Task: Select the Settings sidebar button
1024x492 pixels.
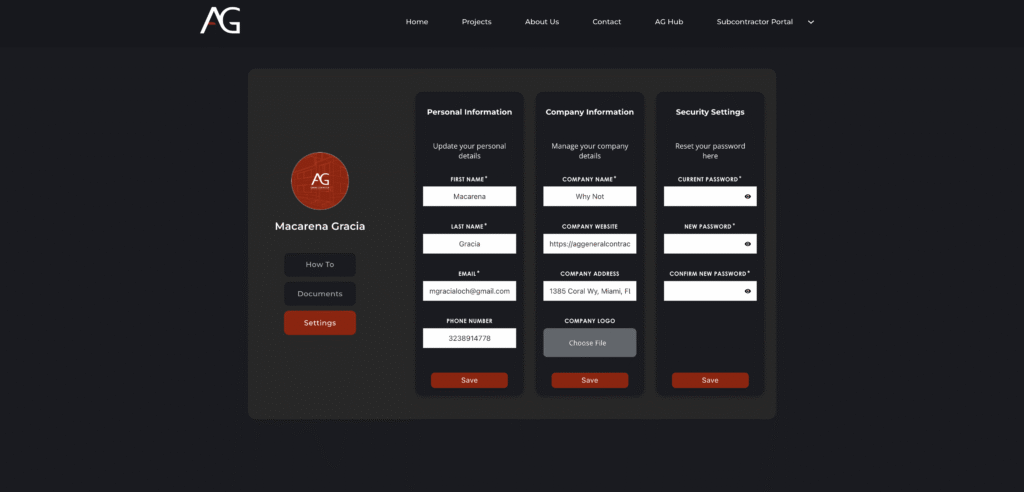Action: pyautogui.click(x=319, y=323)
